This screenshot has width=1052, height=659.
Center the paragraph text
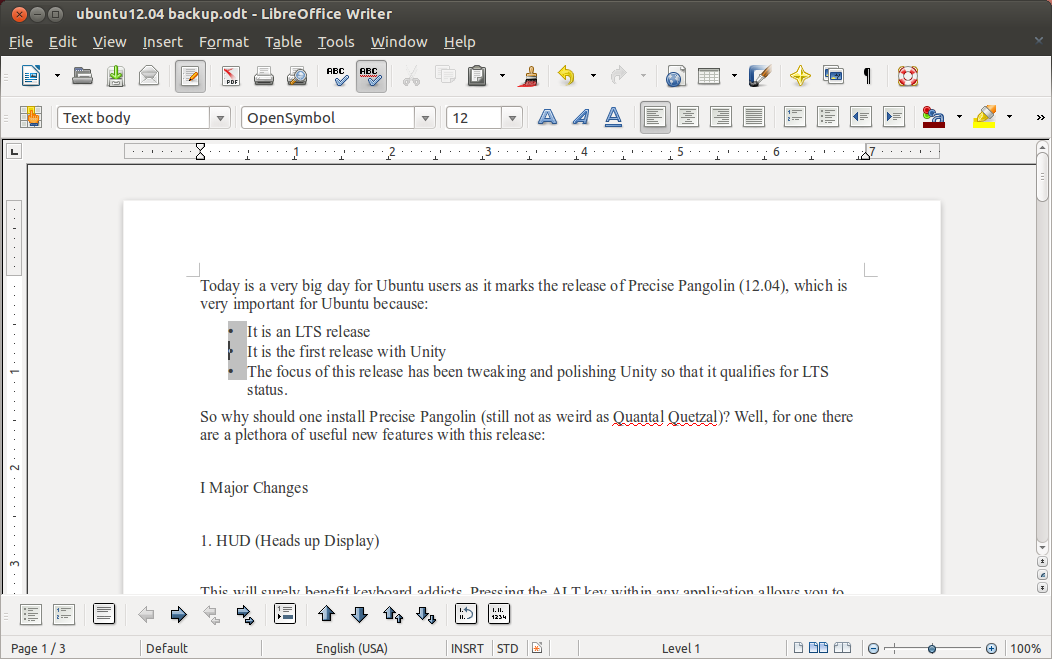click(688, 117)
